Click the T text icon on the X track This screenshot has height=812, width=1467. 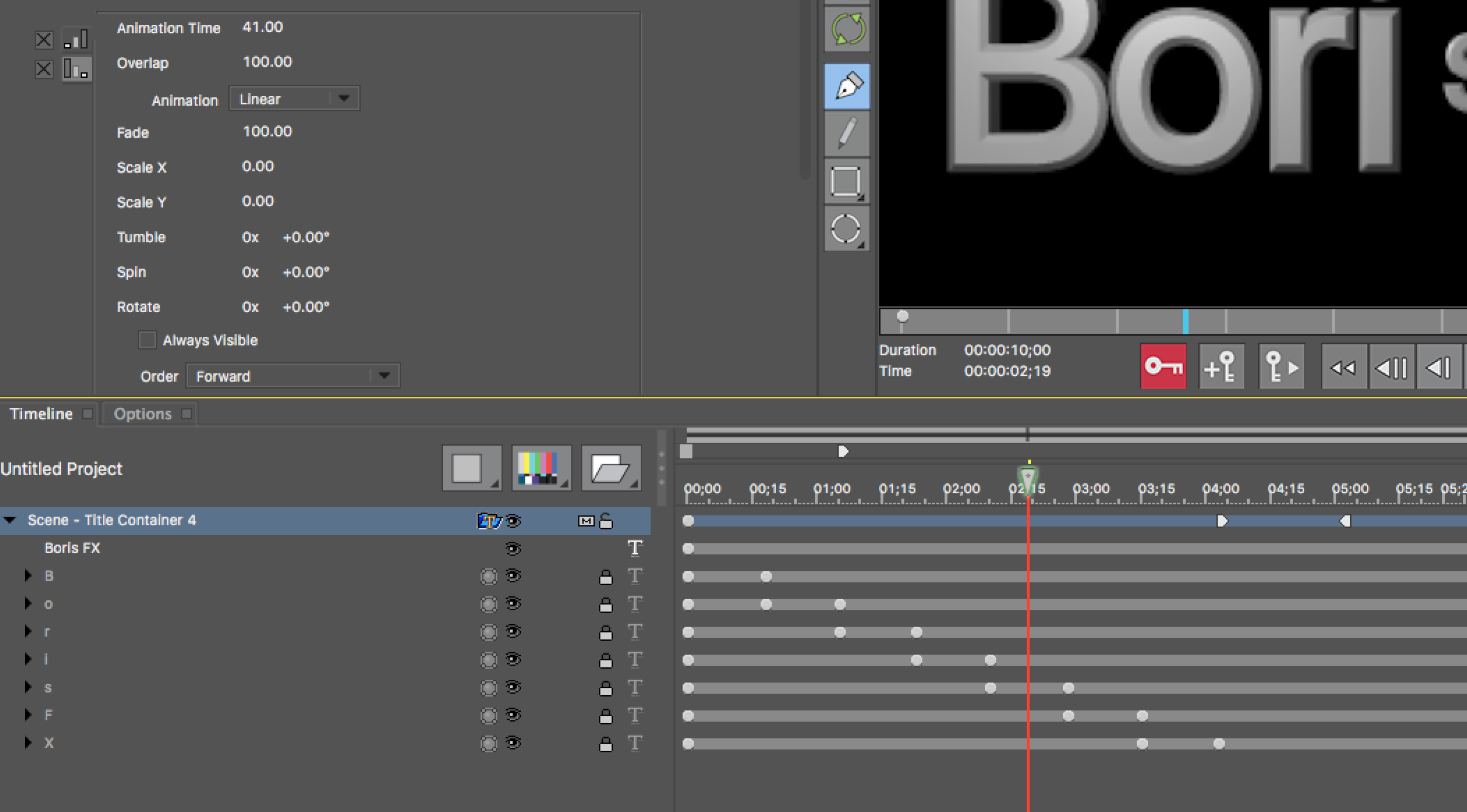(x=635, y=743)
